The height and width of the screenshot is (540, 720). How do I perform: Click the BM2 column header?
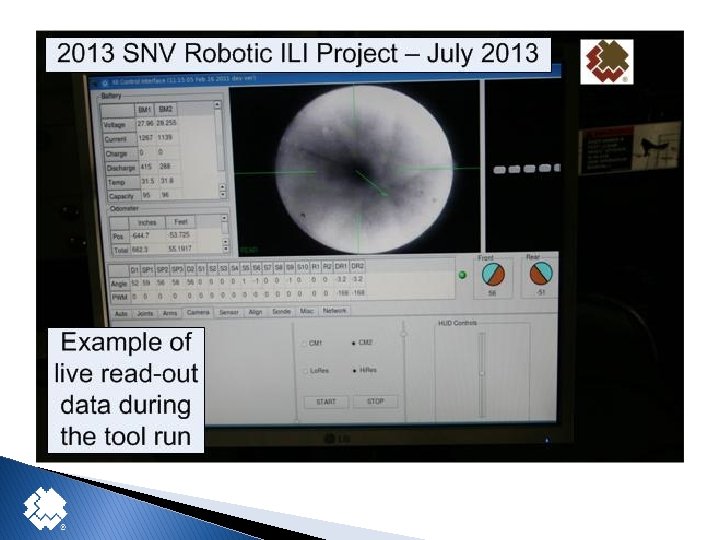point(165,109)
